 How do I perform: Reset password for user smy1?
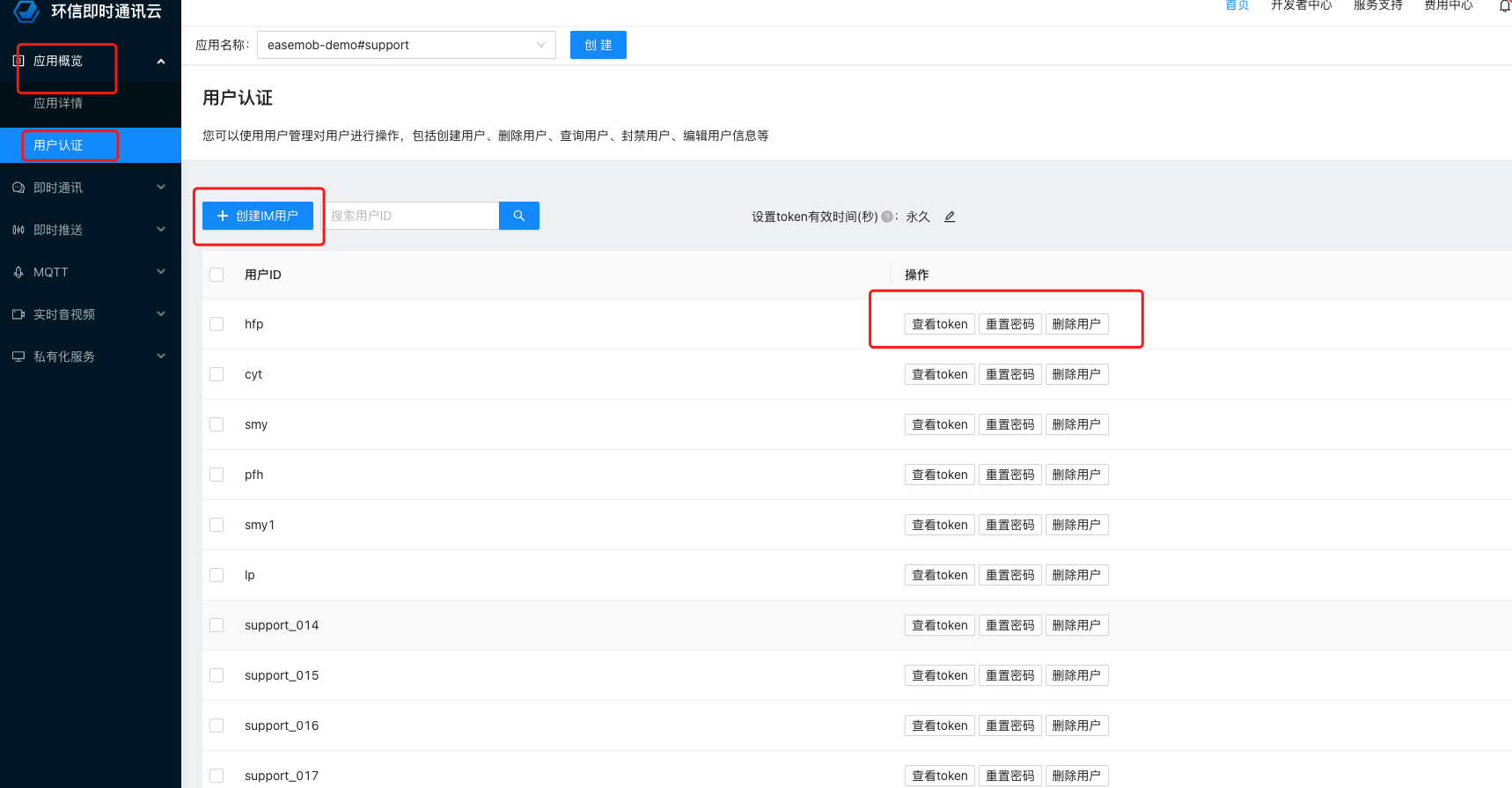(x=1010, y=525)
